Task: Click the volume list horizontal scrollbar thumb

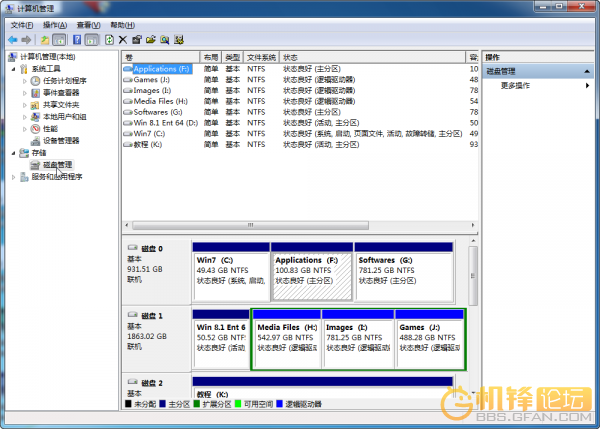Action: (250, 225)
